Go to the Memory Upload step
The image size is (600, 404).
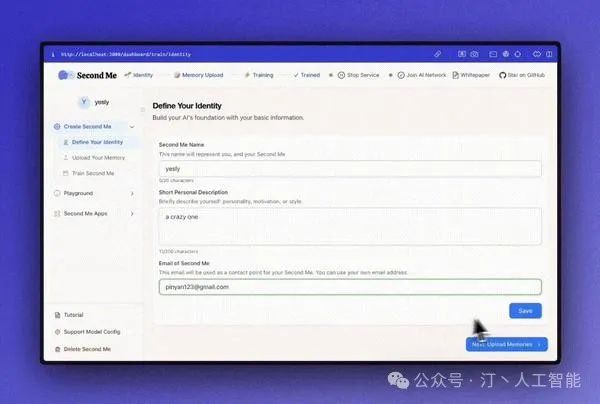click(x=199, y=75)
